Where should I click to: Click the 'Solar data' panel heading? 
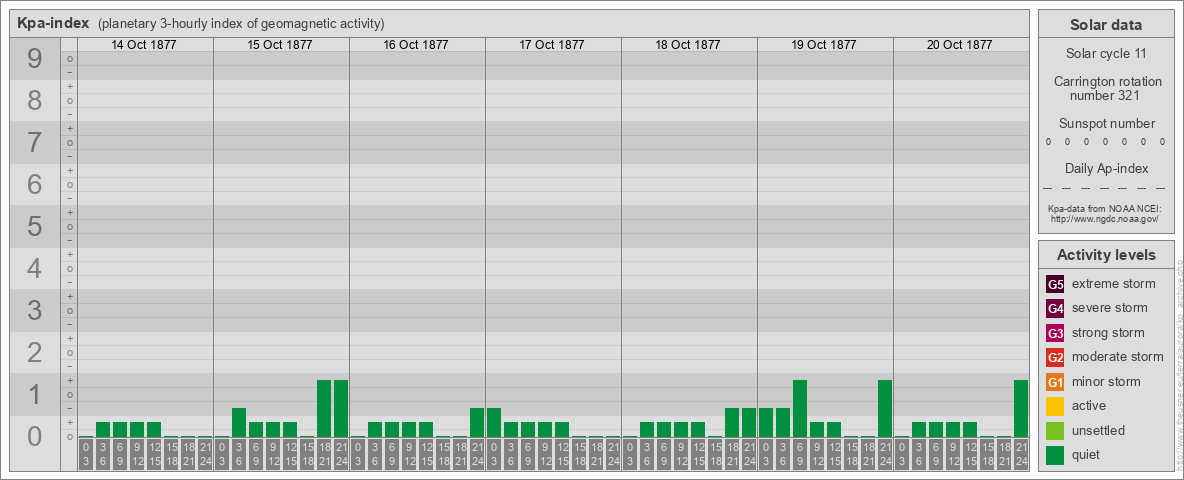tap(1106, 25)
